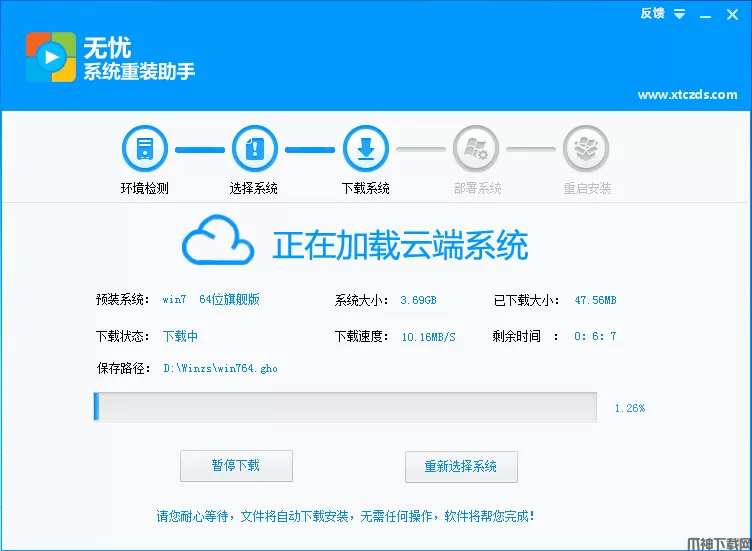Select the greyed 重启安装 step icon

pos(586,149)
